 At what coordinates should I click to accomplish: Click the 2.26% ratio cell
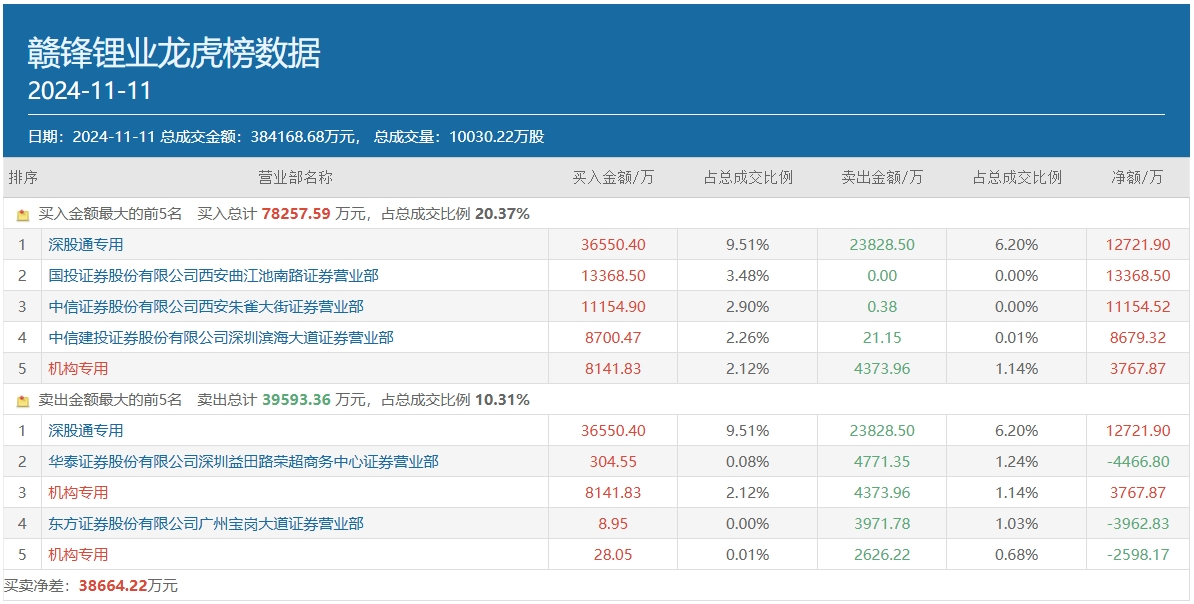point(748,337)
